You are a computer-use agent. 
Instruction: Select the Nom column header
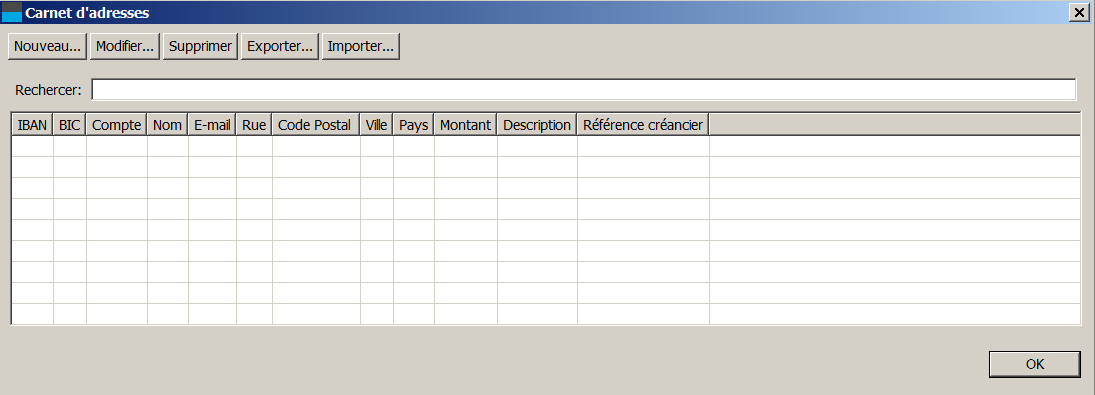[x=168, y=125]
